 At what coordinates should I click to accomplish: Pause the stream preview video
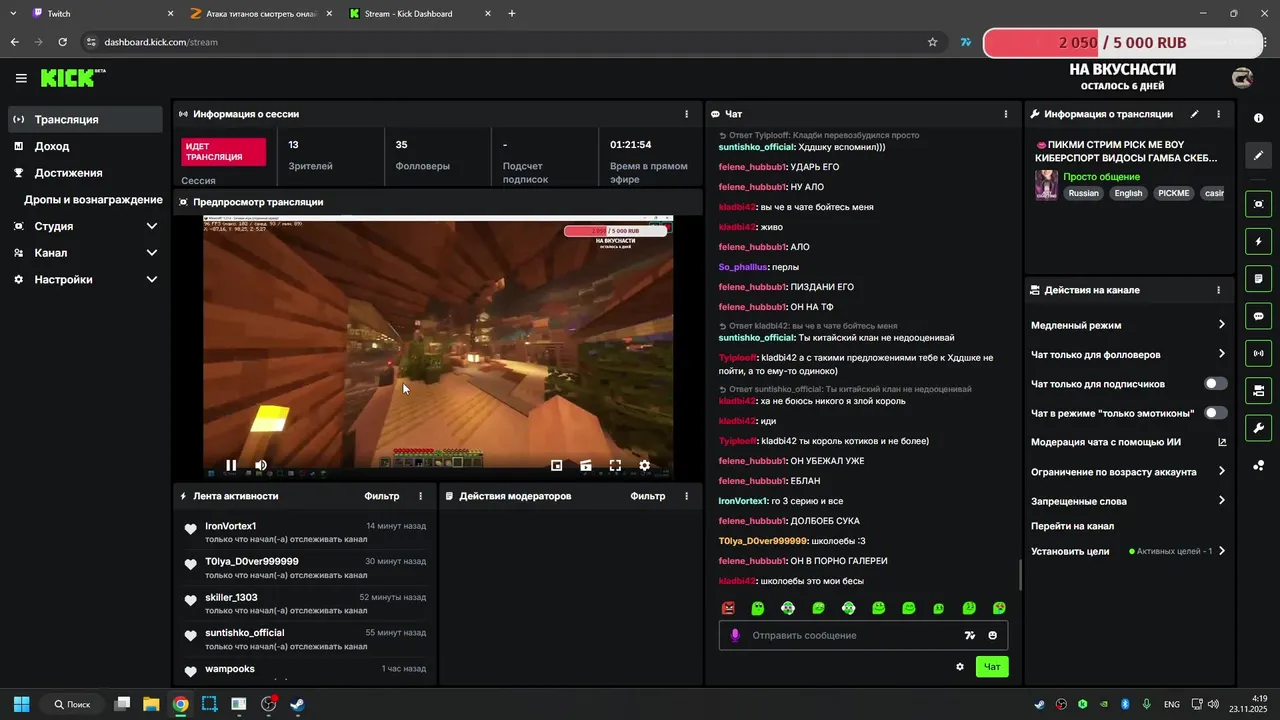[x=231, y=465]
